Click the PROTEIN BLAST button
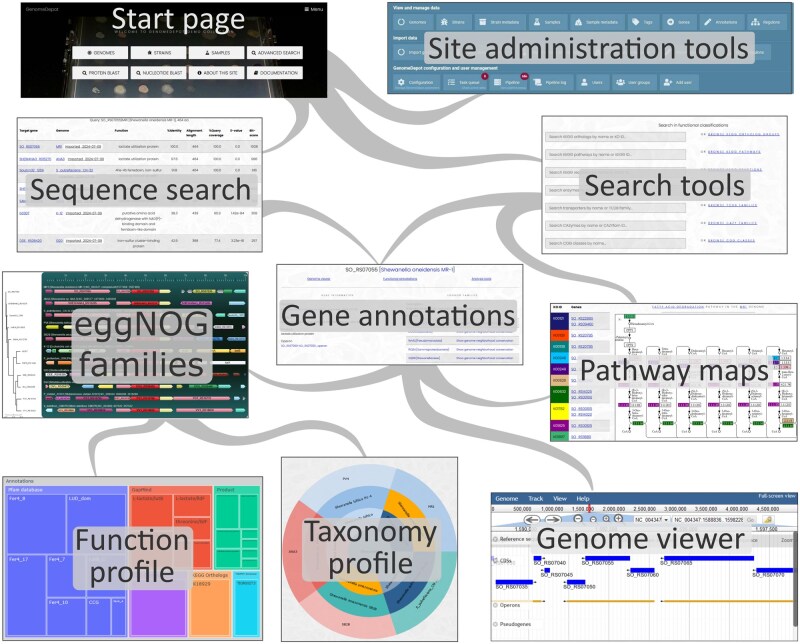The image size is (800, 644). tap(100, 73)
